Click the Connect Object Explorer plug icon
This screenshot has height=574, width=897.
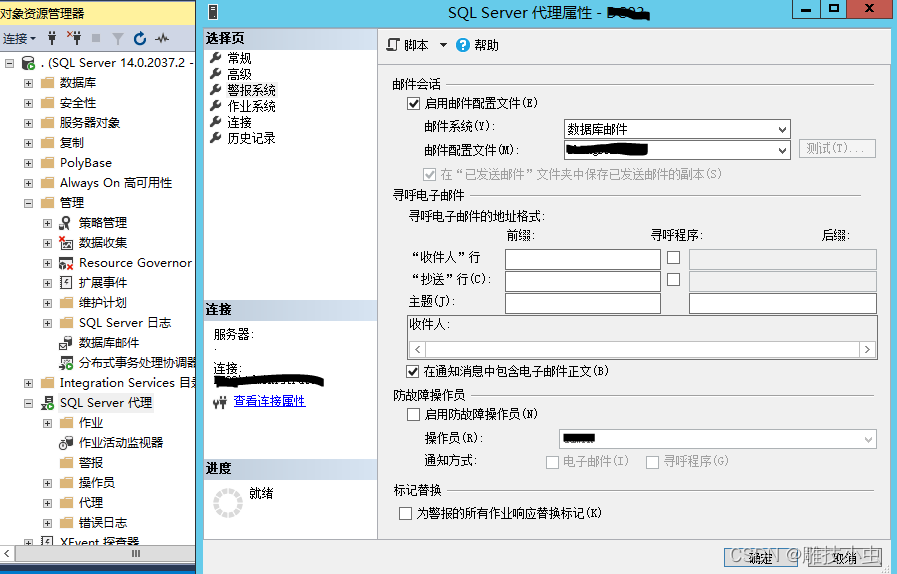tap(52, 38)
